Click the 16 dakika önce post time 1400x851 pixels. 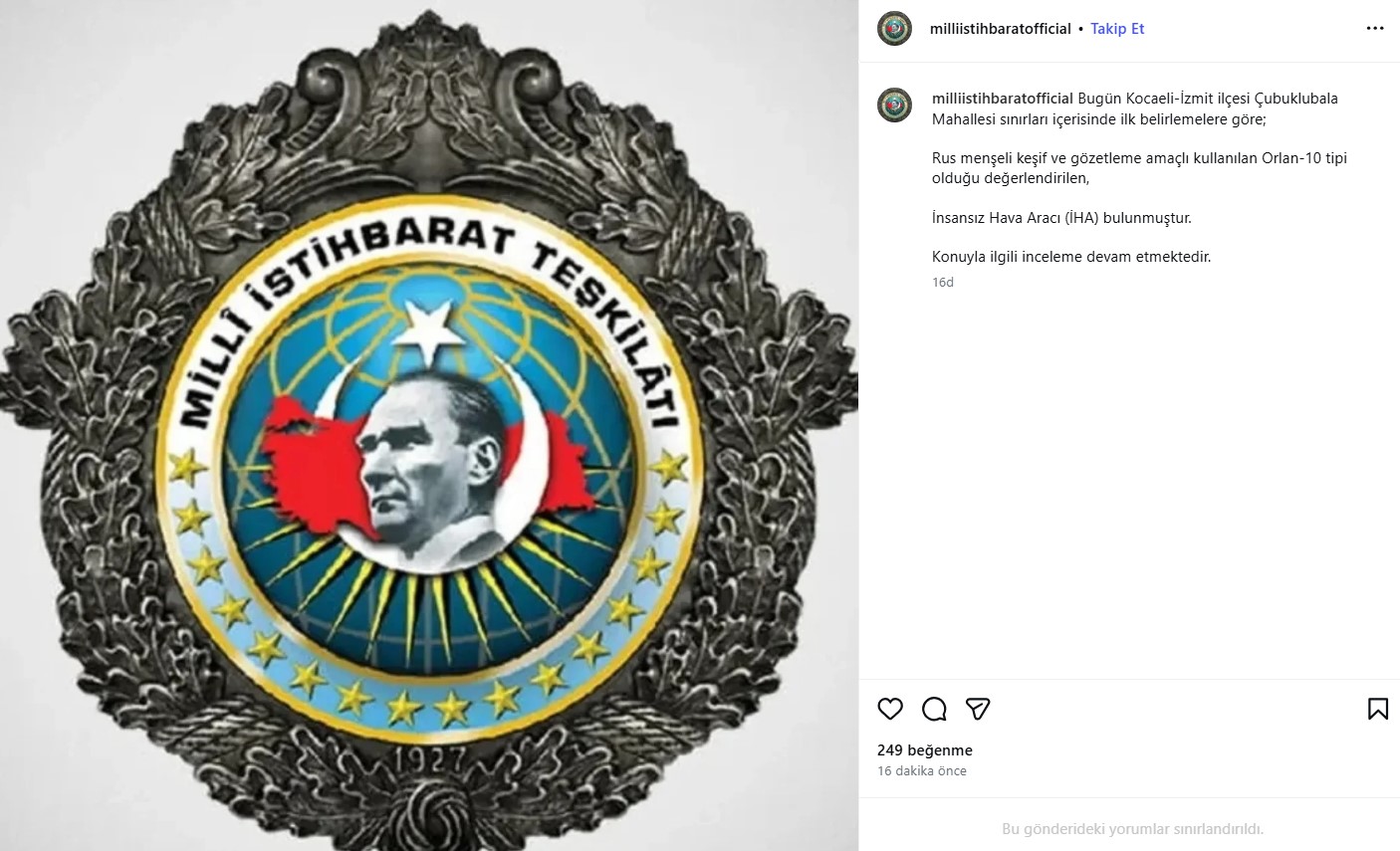922,771
